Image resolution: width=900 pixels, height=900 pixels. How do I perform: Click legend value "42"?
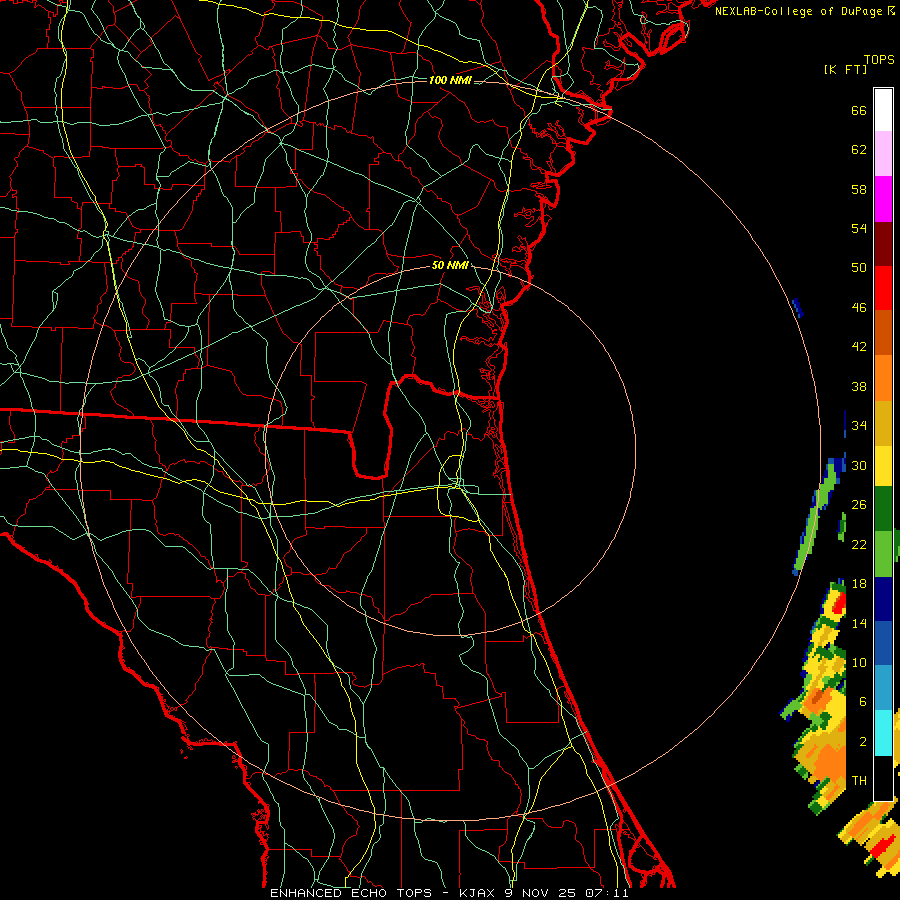coord(859,347)
